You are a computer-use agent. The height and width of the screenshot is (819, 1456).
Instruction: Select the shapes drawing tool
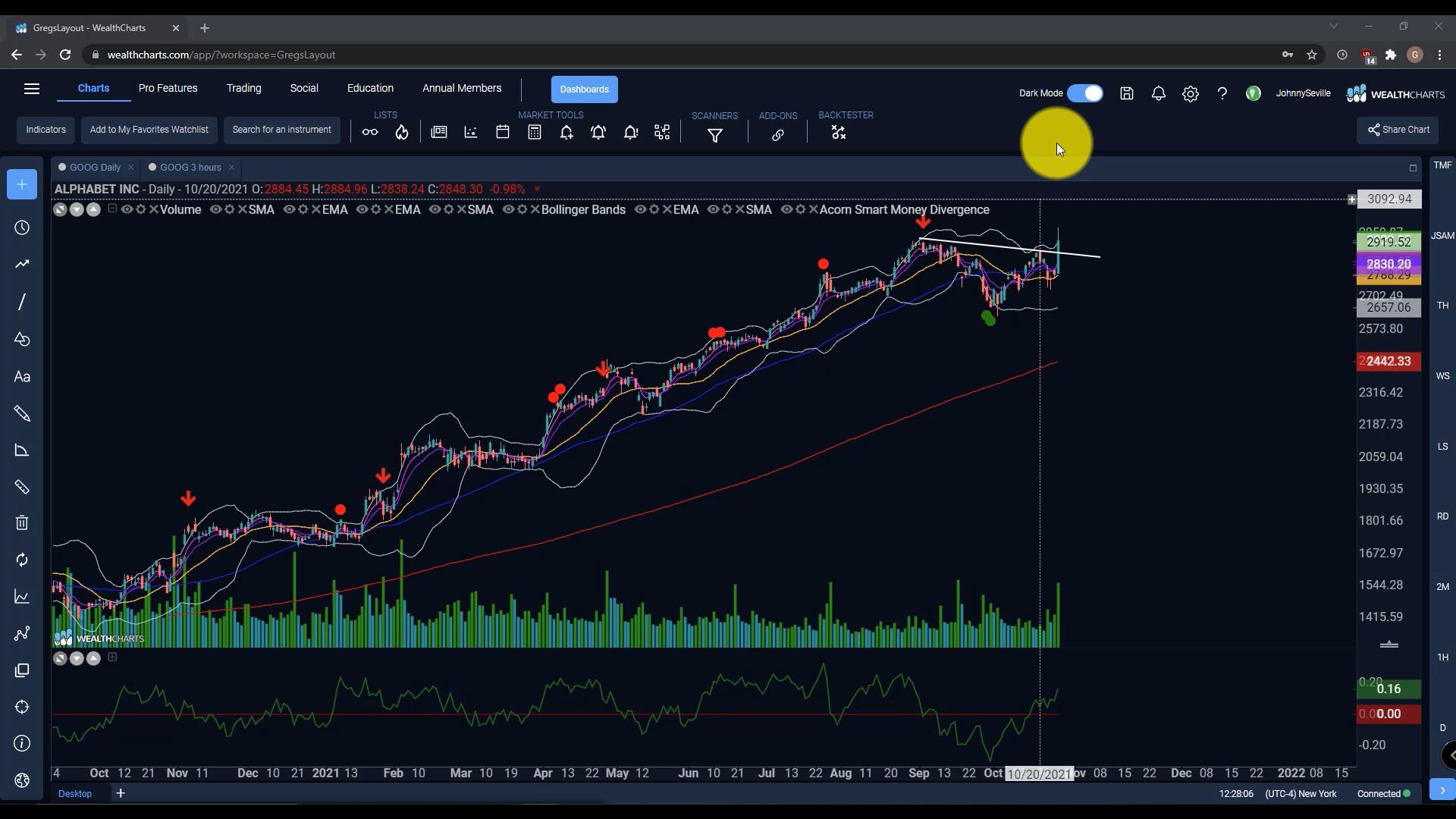[x=22, y=339]
